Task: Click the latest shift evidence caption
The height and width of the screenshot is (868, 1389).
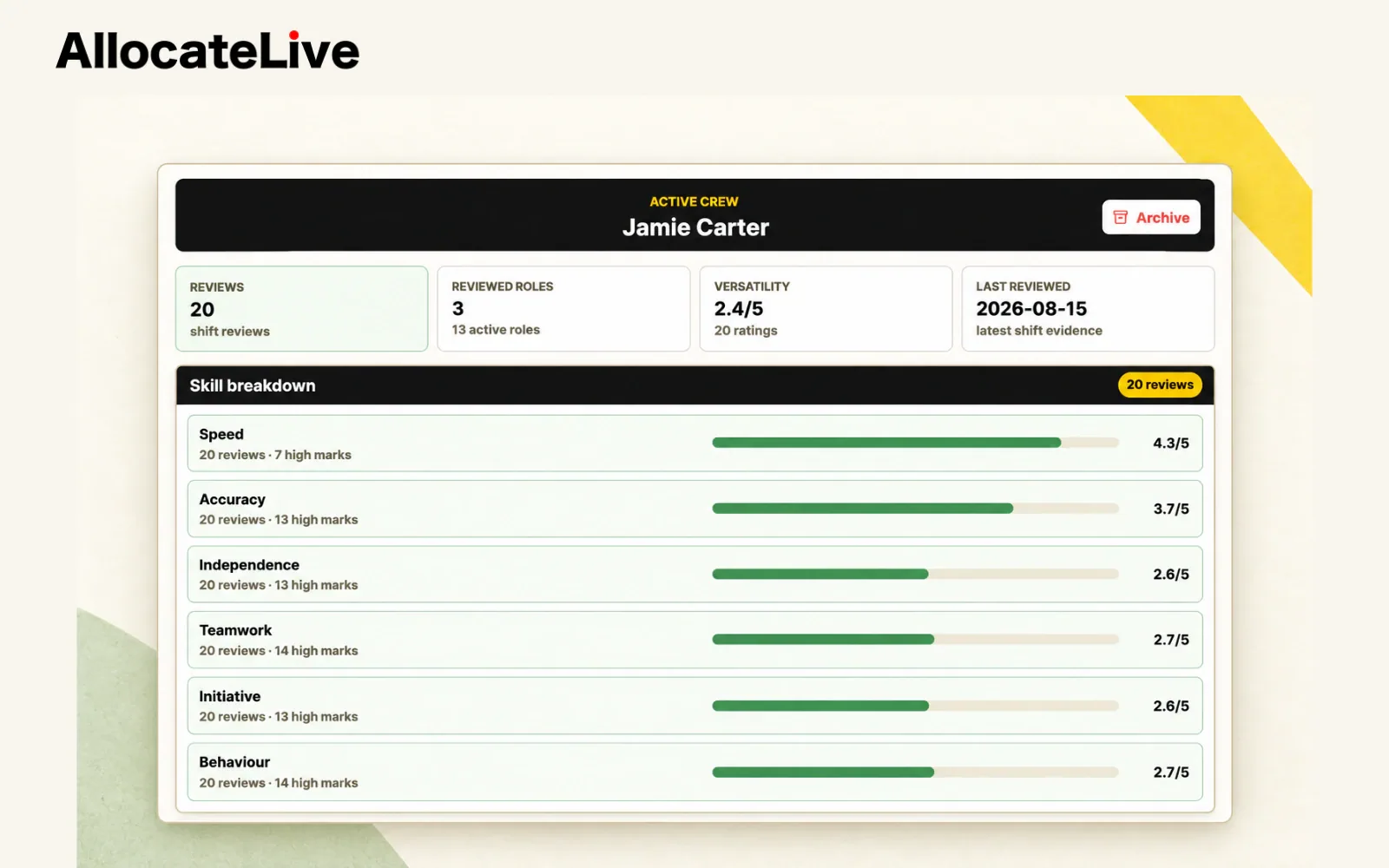Action: pyautogui.click(x=1039, y=331)
